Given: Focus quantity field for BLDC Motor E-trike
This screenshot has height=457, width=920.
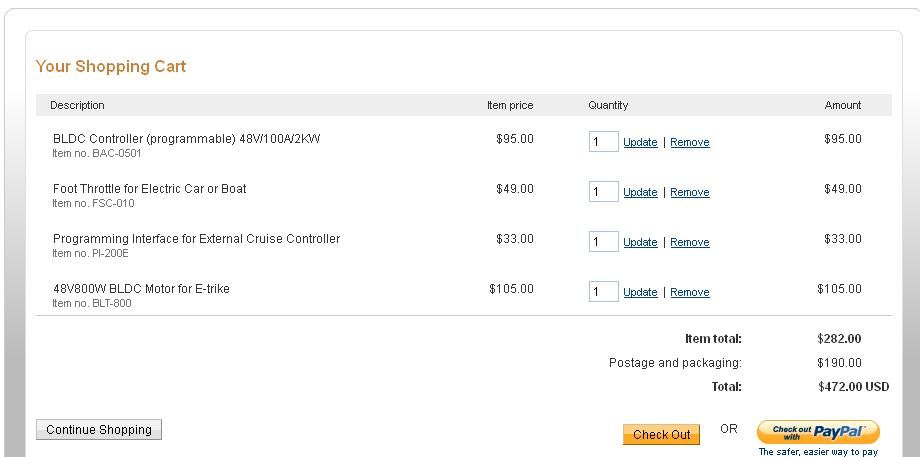Looking at the screenshot, I should [604, 292].
